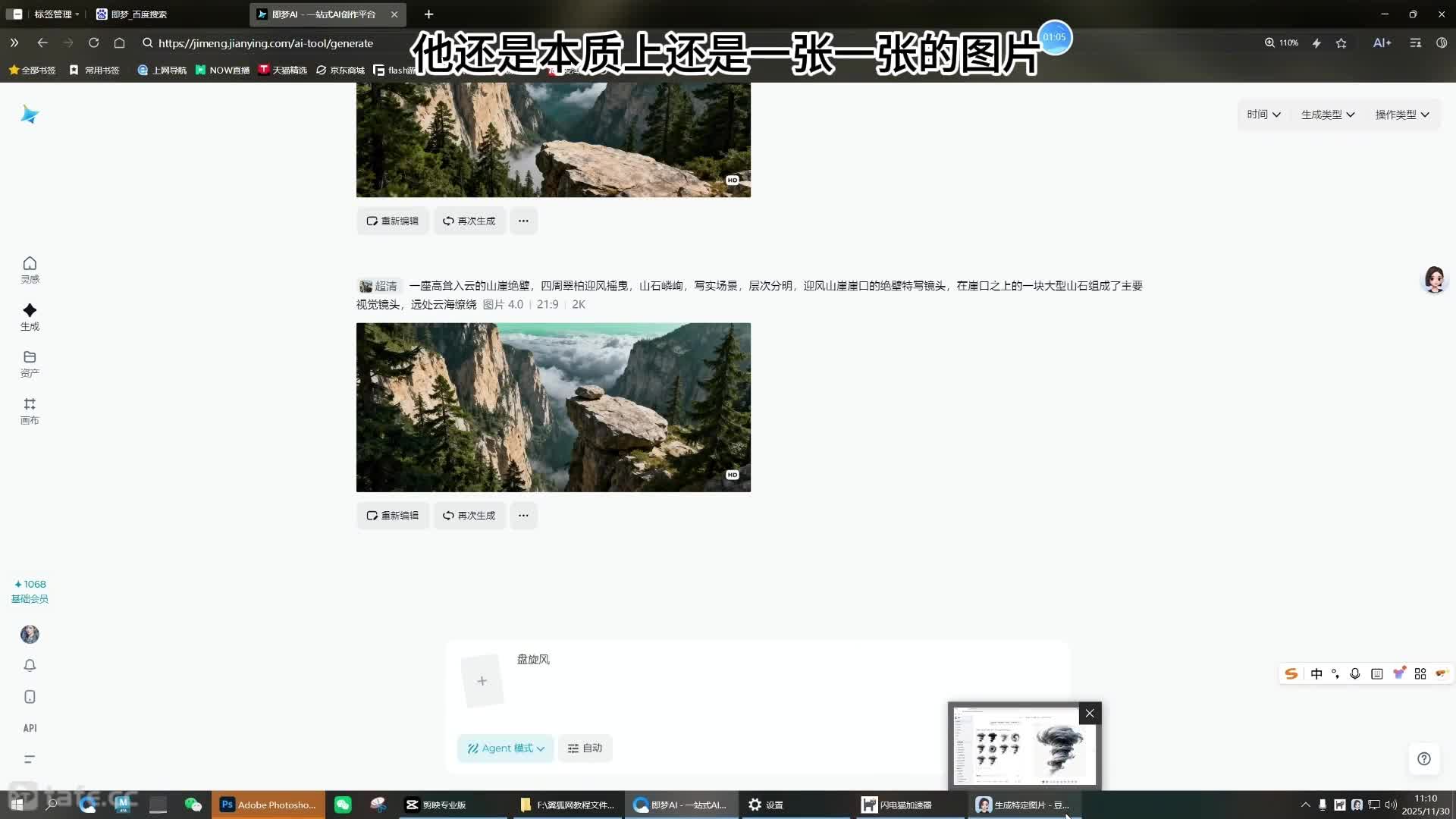Click the 自动 settings button
1456x819 pixels.
tap(585, 748)
